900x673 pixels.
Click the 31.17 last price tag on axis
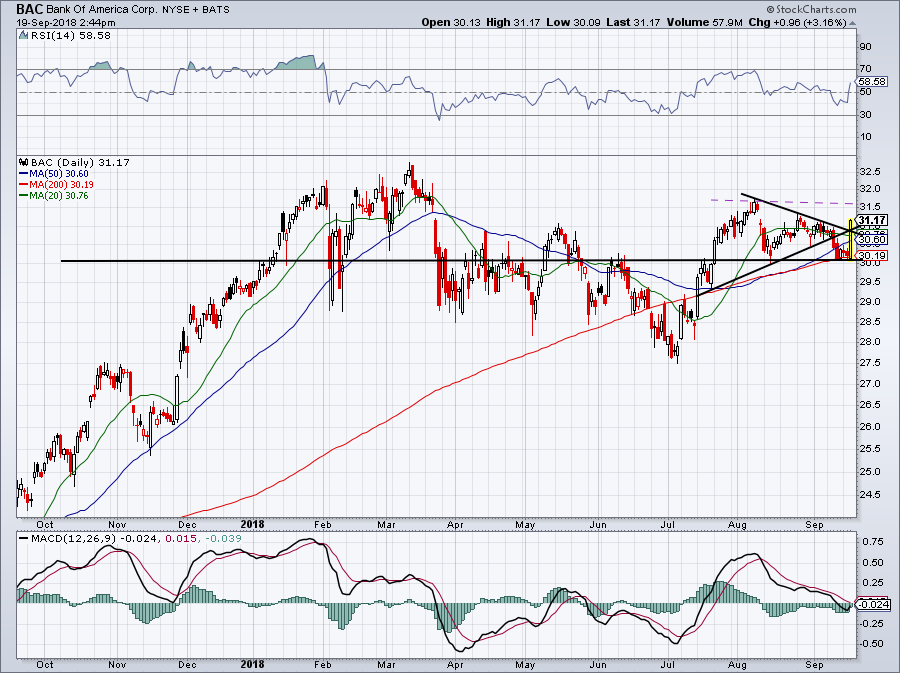(872, 220)
